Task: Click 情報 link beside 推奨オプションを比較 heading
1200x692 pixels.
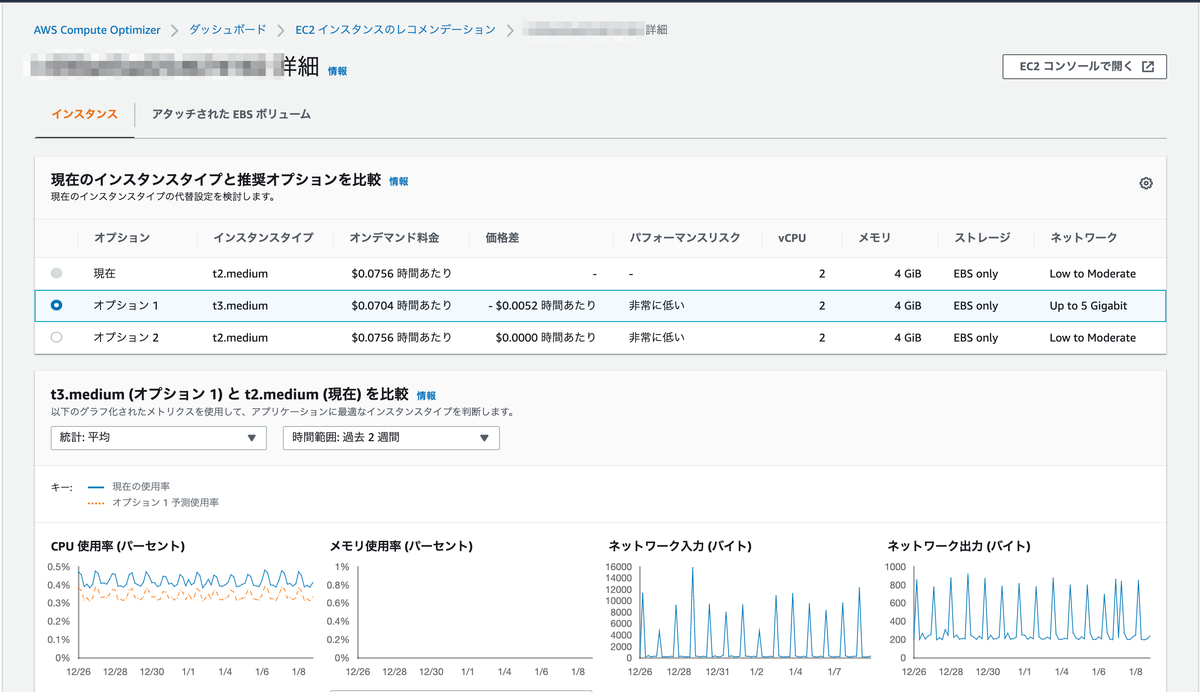Action: point(398,181)
